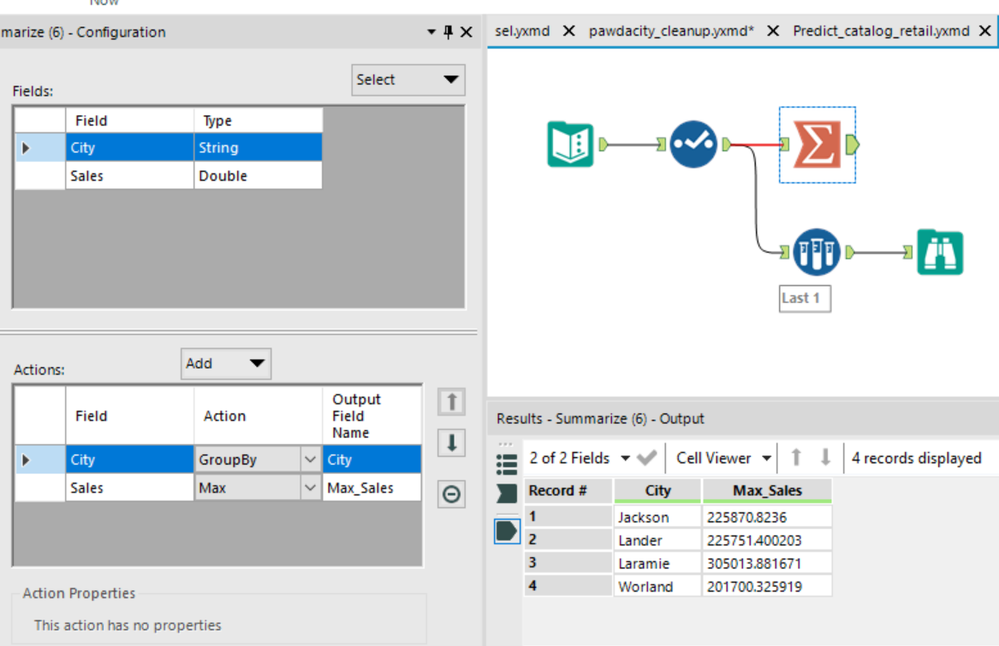Click the String type cell for City

pos(258,147)
